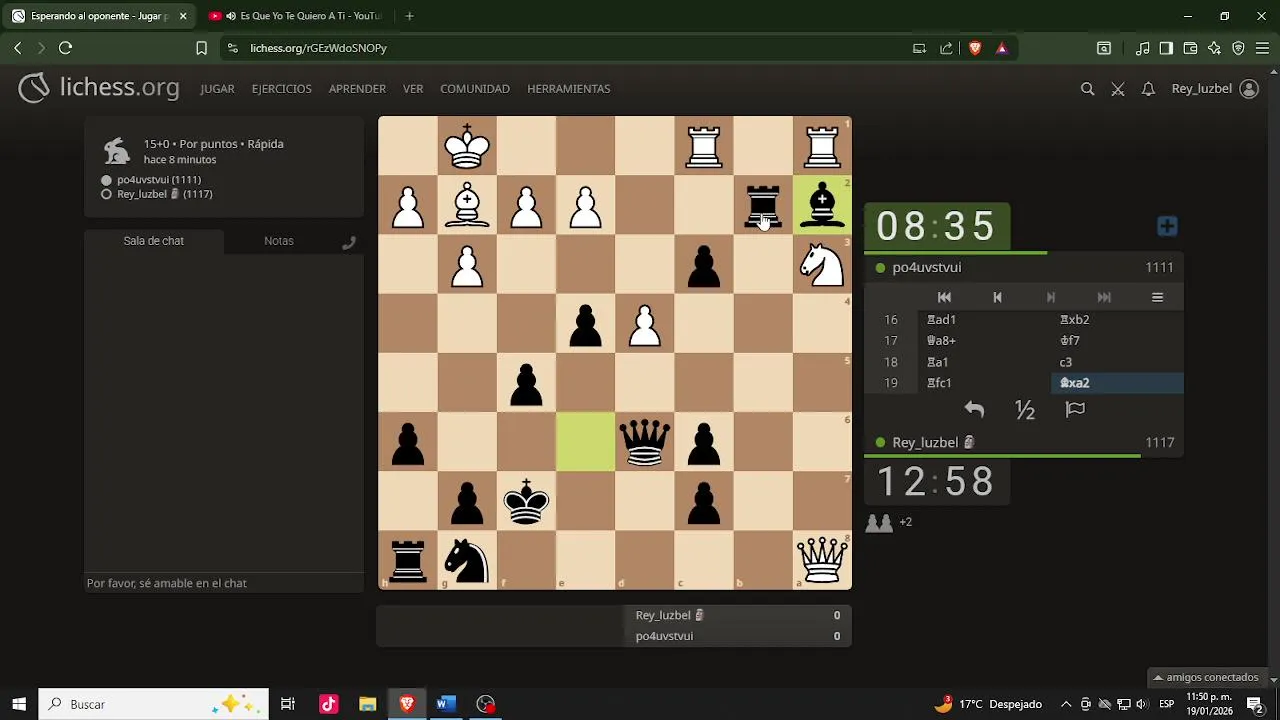Open the APRENDER menu
This screenshot has width=1280, height=720.
pos(357,89)
